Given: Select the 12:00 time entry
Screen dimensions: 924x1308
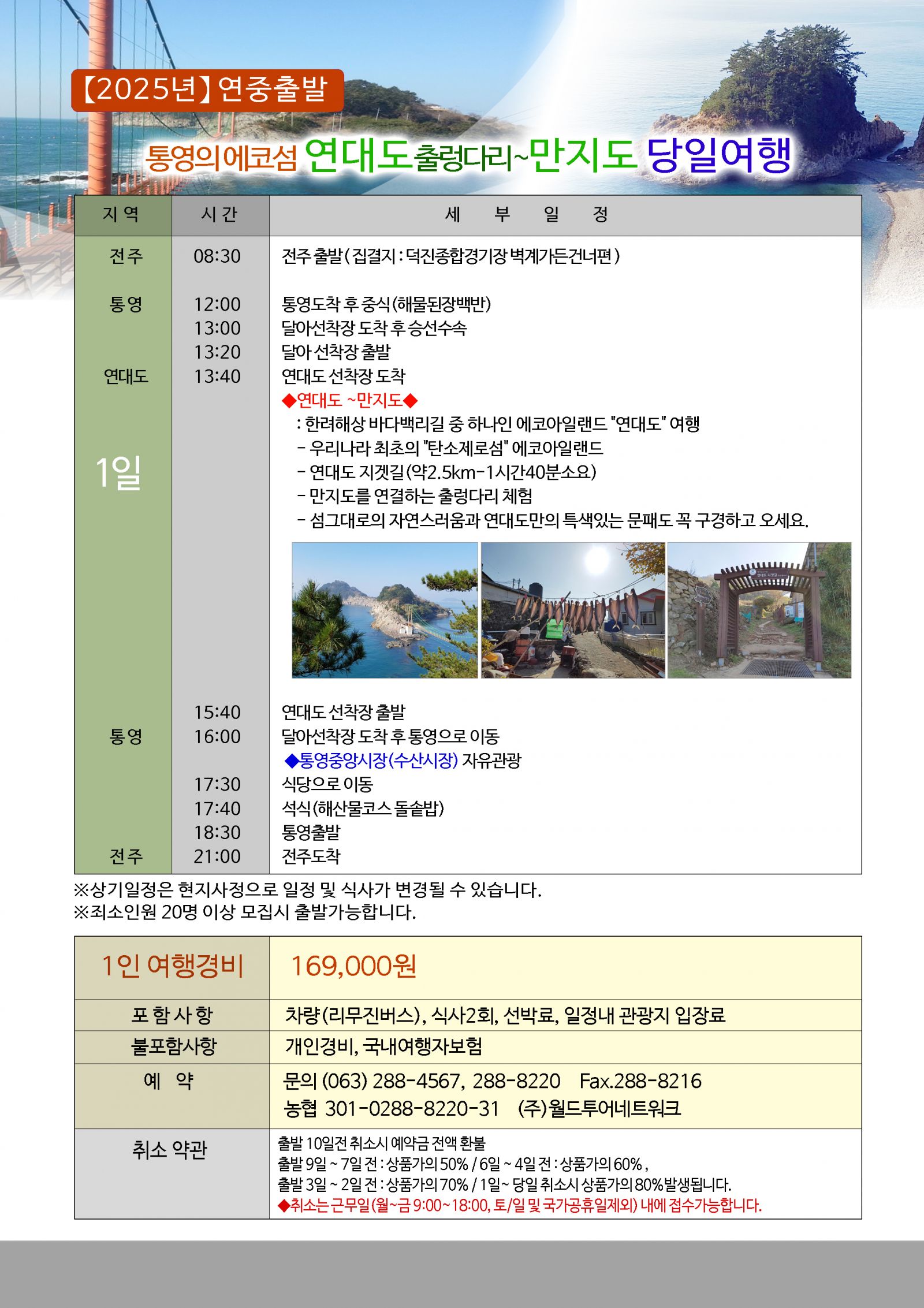Looking at the screenshot, I should click(217, 304).
